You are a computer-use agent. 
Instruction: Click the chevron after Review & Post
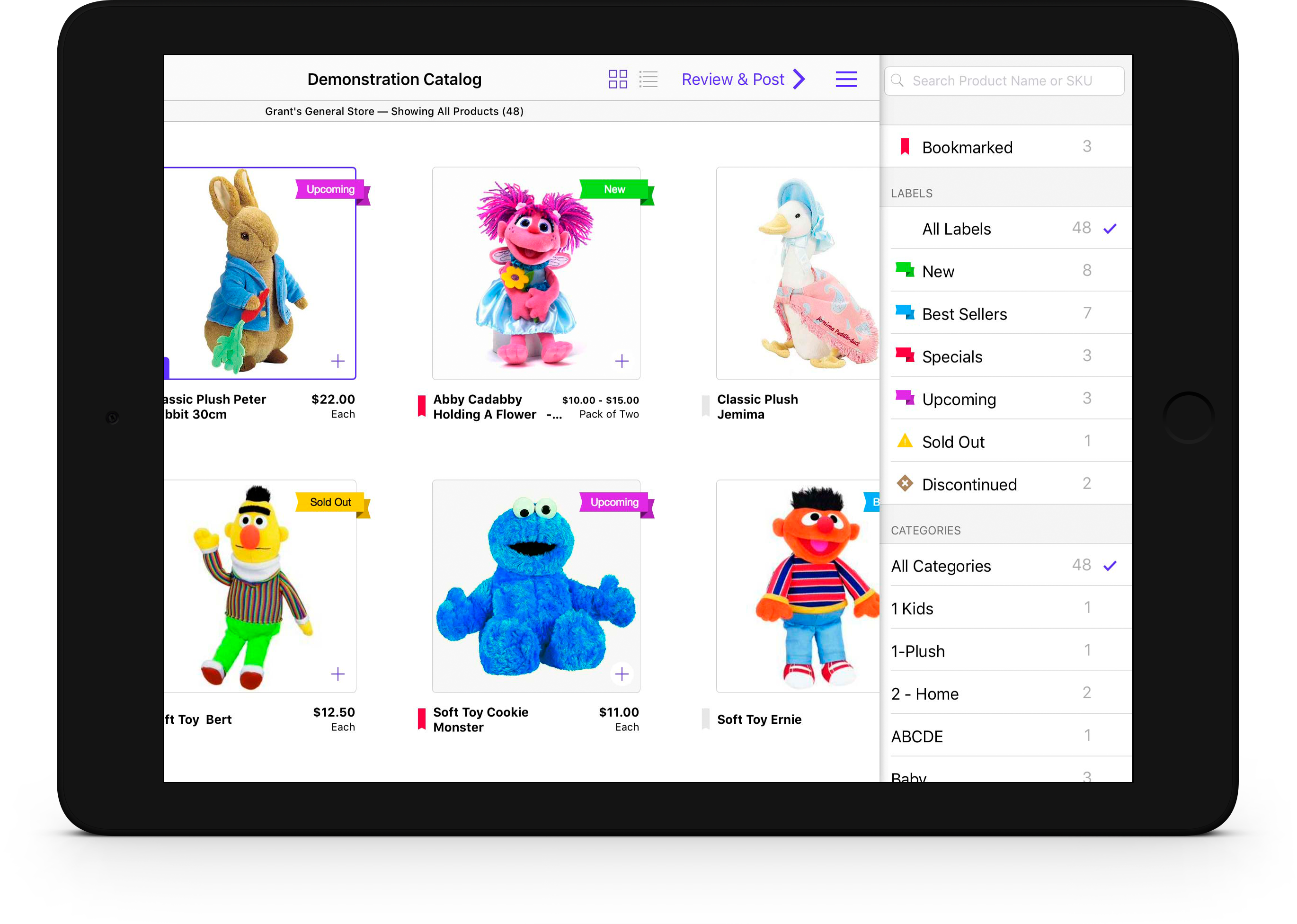pos(799,79)
